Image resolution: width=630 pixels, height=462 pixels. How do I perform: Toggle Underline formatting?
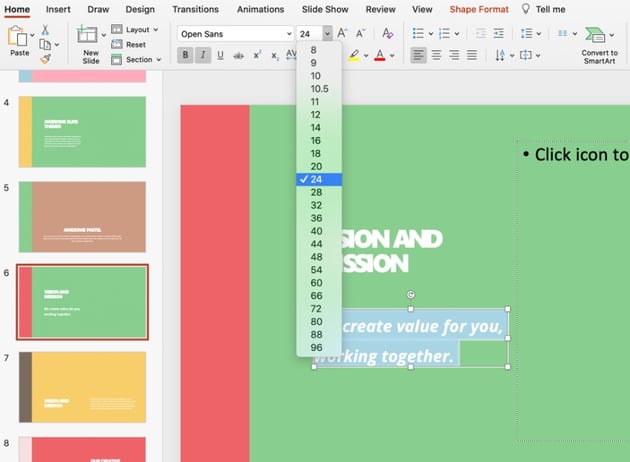[x=221, y=55]
